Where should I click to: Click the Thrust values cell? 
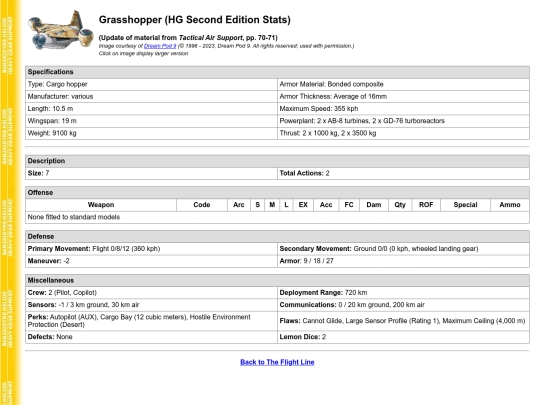point(403,133)
